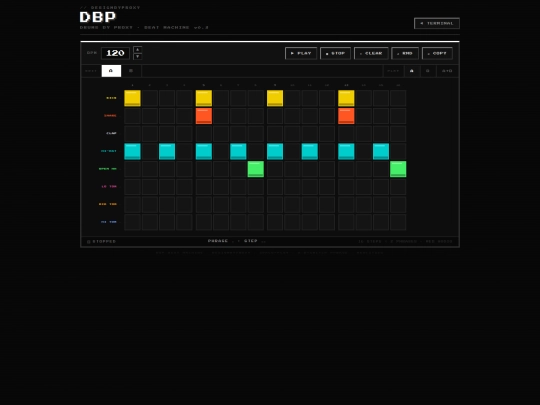540x405 pixels.
Task: Increase BPM with the up arrow
Action: coord(137,50)
